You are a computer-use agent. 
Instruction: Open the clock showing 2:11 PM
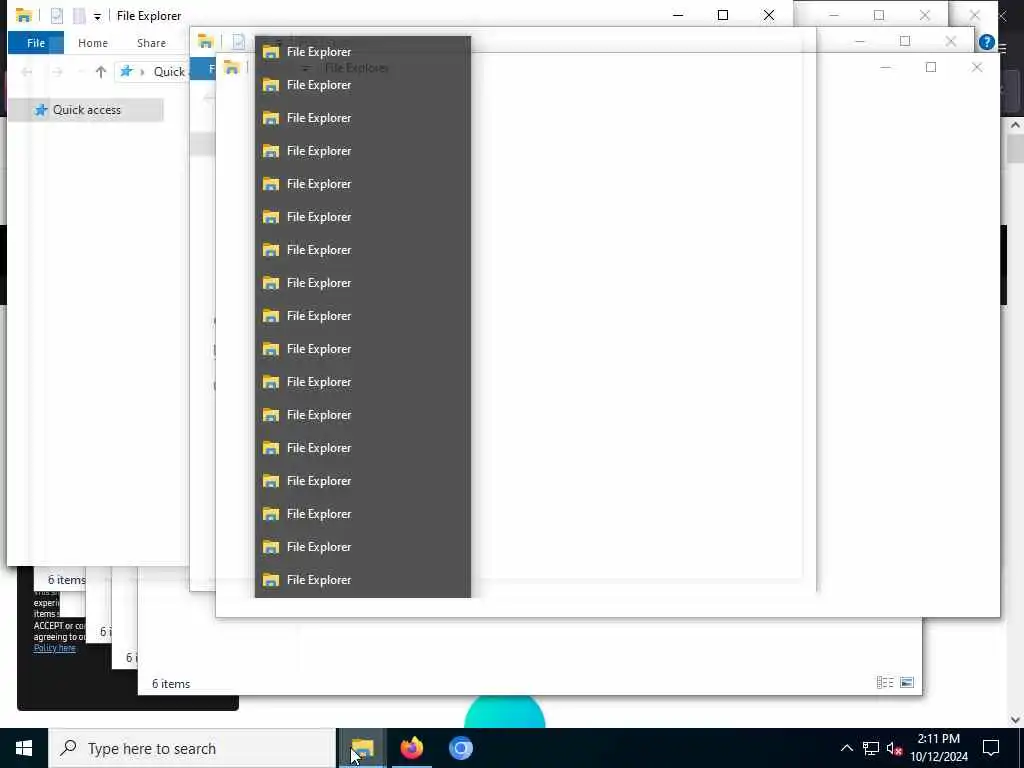[x=939, y=748]
